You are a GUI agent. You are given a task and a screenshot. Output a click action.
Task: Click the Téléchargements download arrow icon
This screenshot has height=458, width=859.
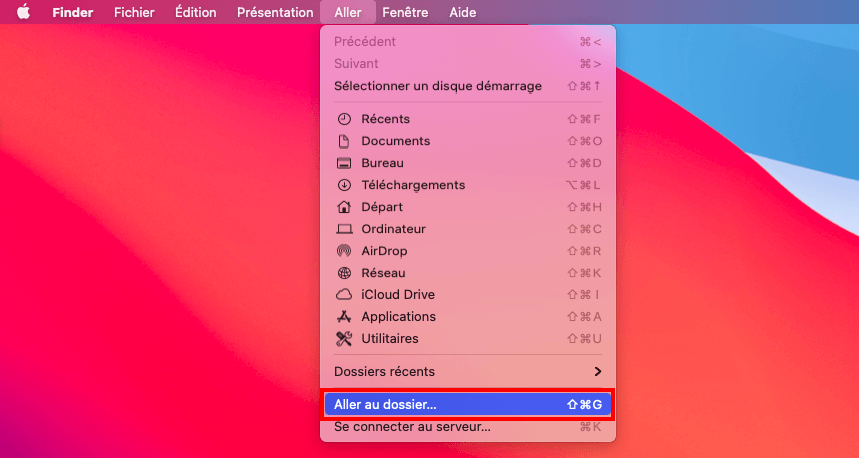pos(344,185)
